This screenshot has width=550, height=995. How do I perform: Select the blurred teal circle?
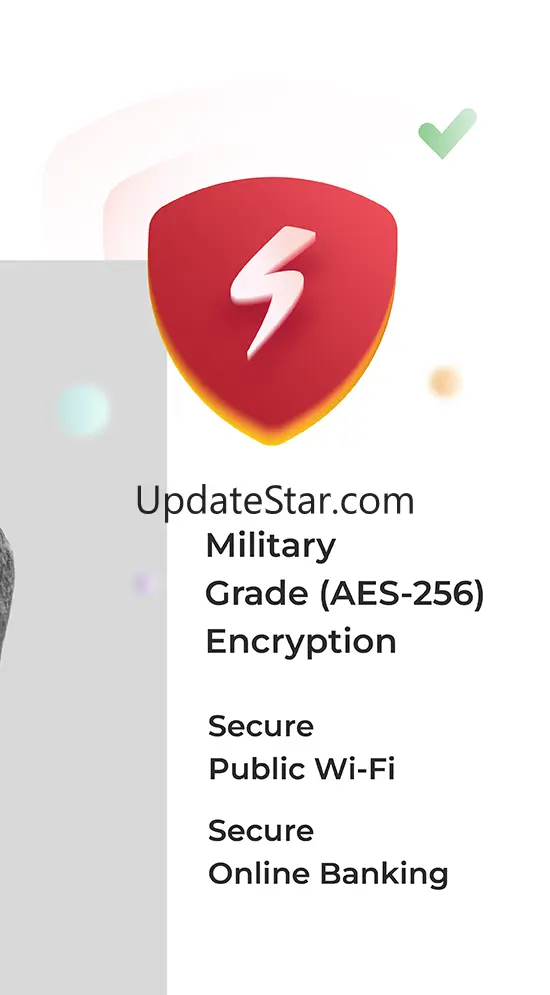tap(83, 410)
